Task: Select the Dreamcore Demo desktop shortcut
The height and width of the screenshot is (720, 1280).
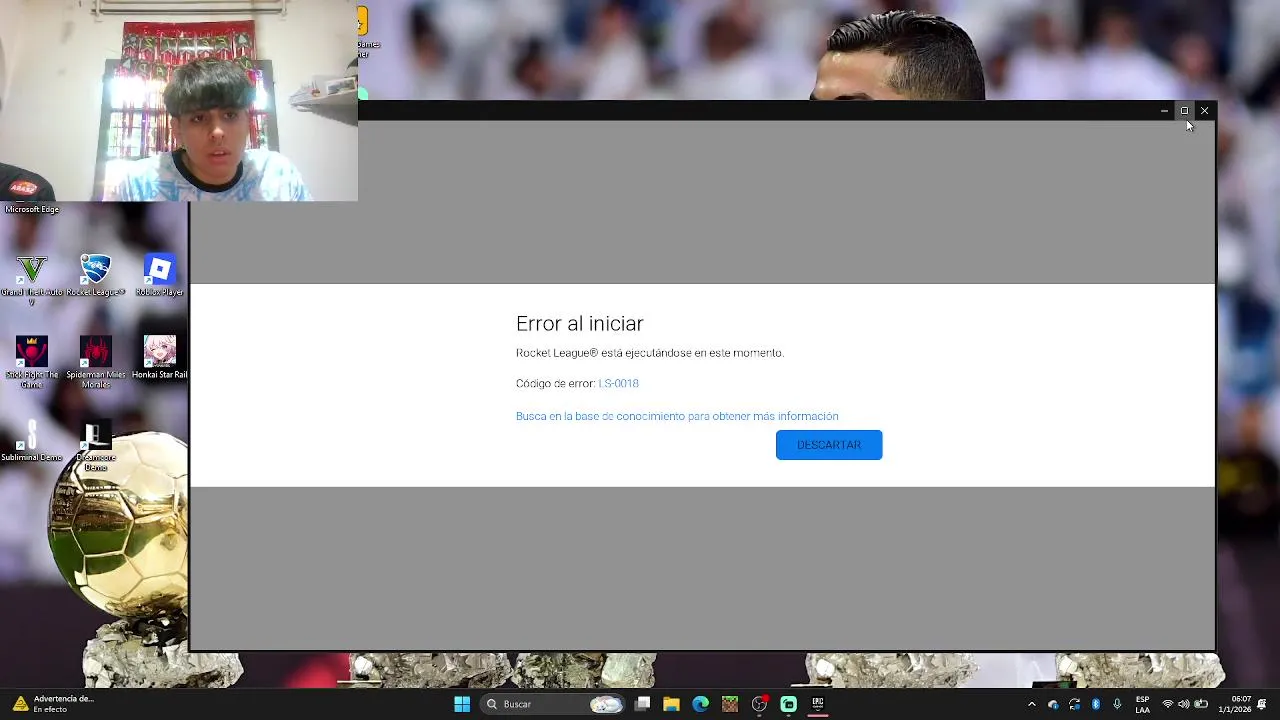Action: click(95, 446)
